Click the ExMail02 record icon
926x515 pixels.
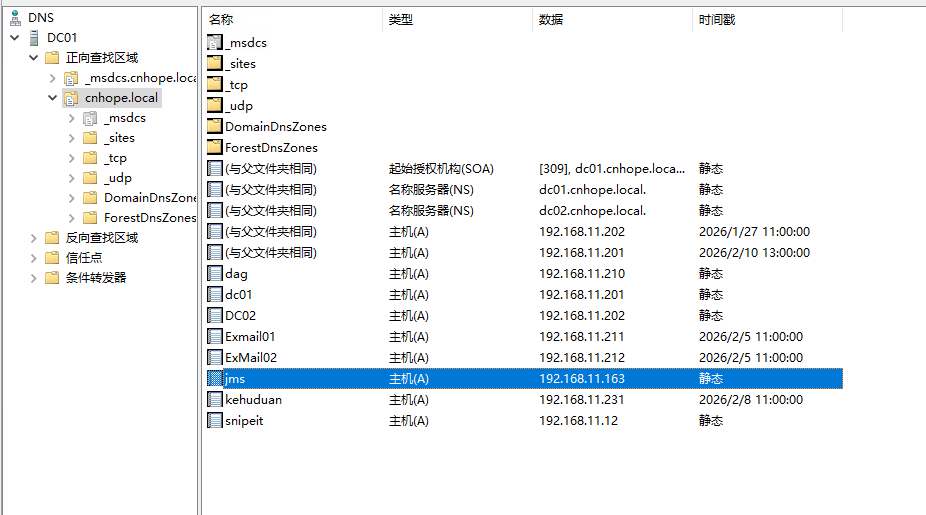coord(215,357)
